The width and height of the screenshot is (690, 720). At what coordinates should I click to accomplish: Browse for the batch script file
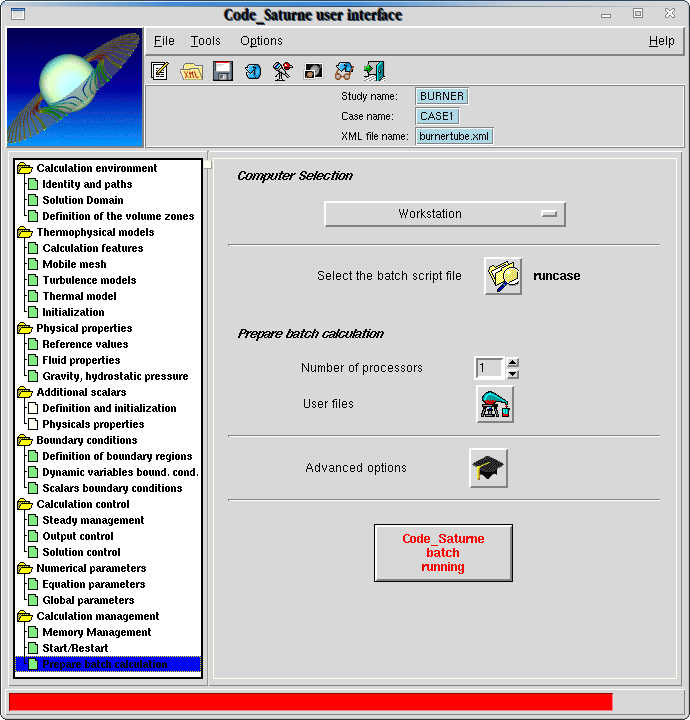tap(503, 276)
